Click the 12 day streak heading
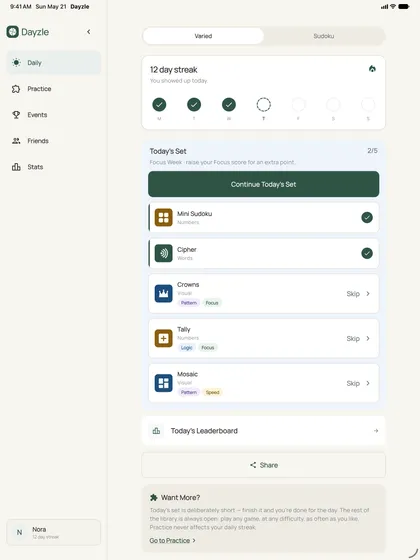Viewport: 420px width, 560px height. (x=174, y=70)
